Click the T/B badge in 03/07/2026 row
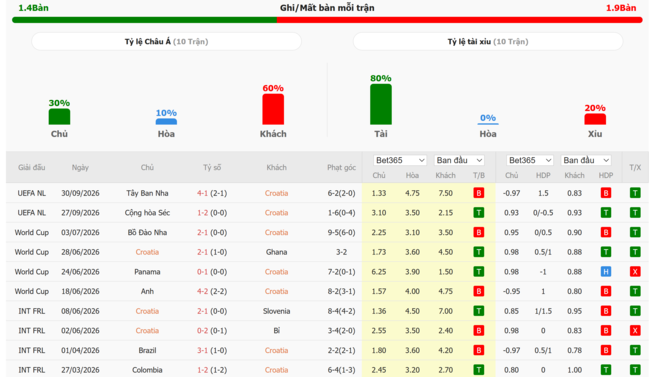 (478, 232)
